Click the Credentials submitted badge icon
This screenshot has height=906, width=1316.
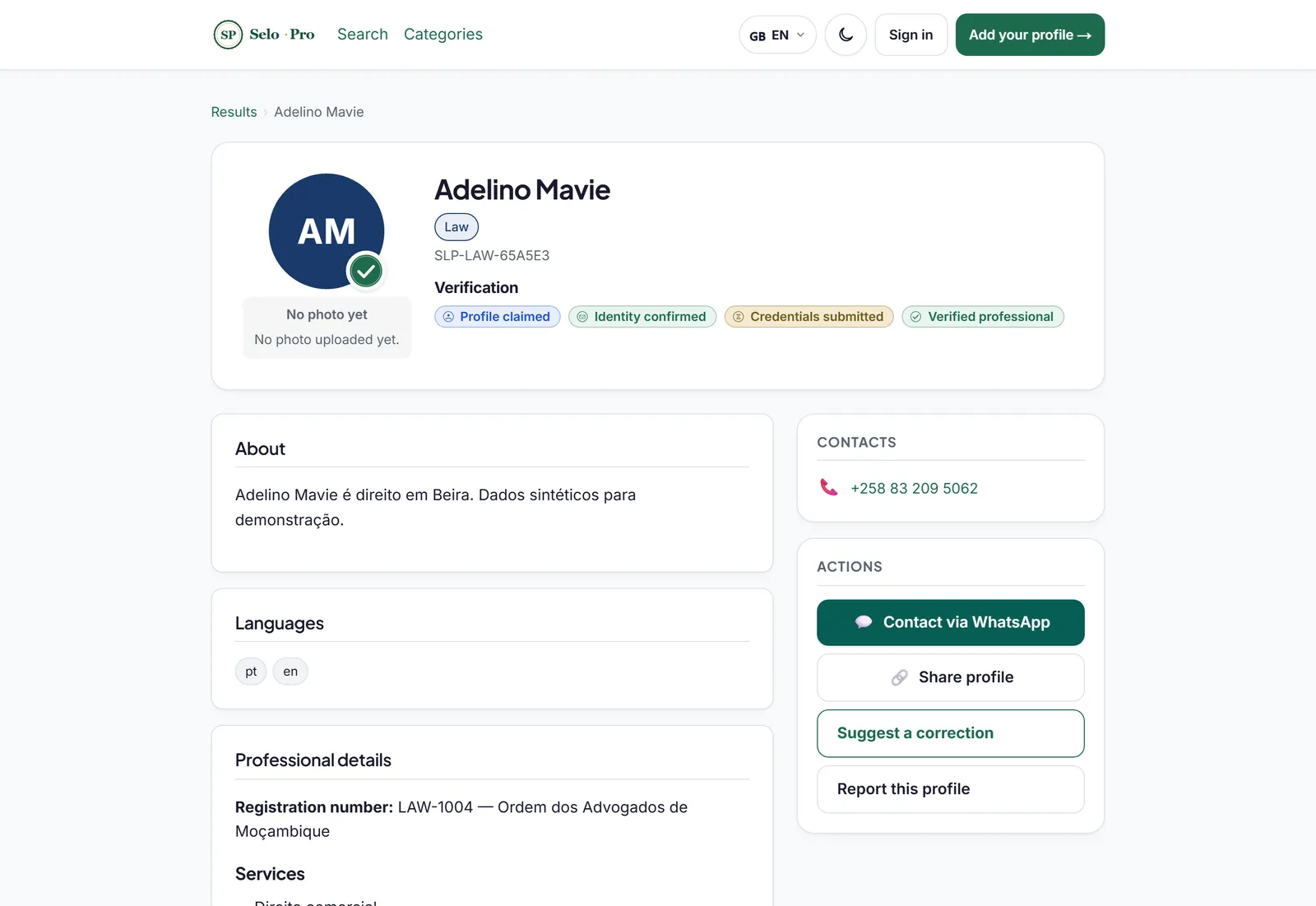[x=739, y=317]
